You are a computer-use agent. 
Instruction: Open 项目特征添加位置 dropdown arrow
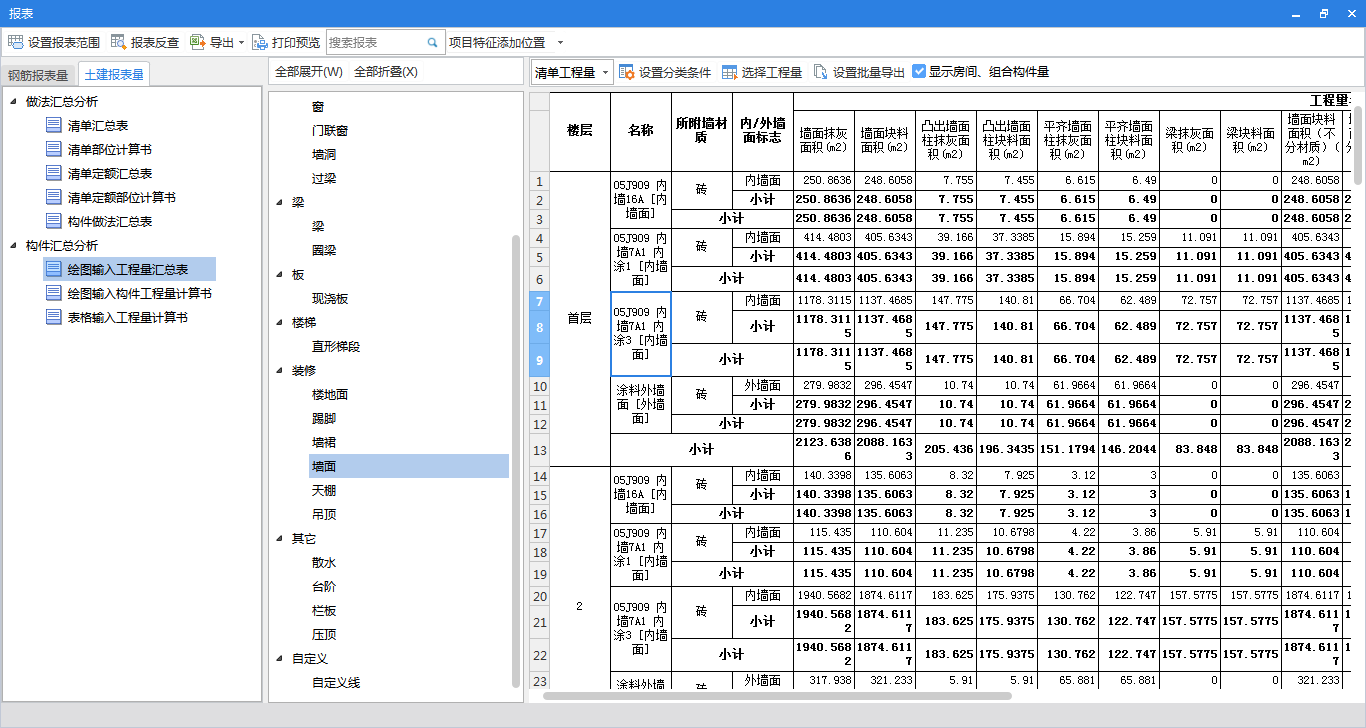click(x=560, y=42)
